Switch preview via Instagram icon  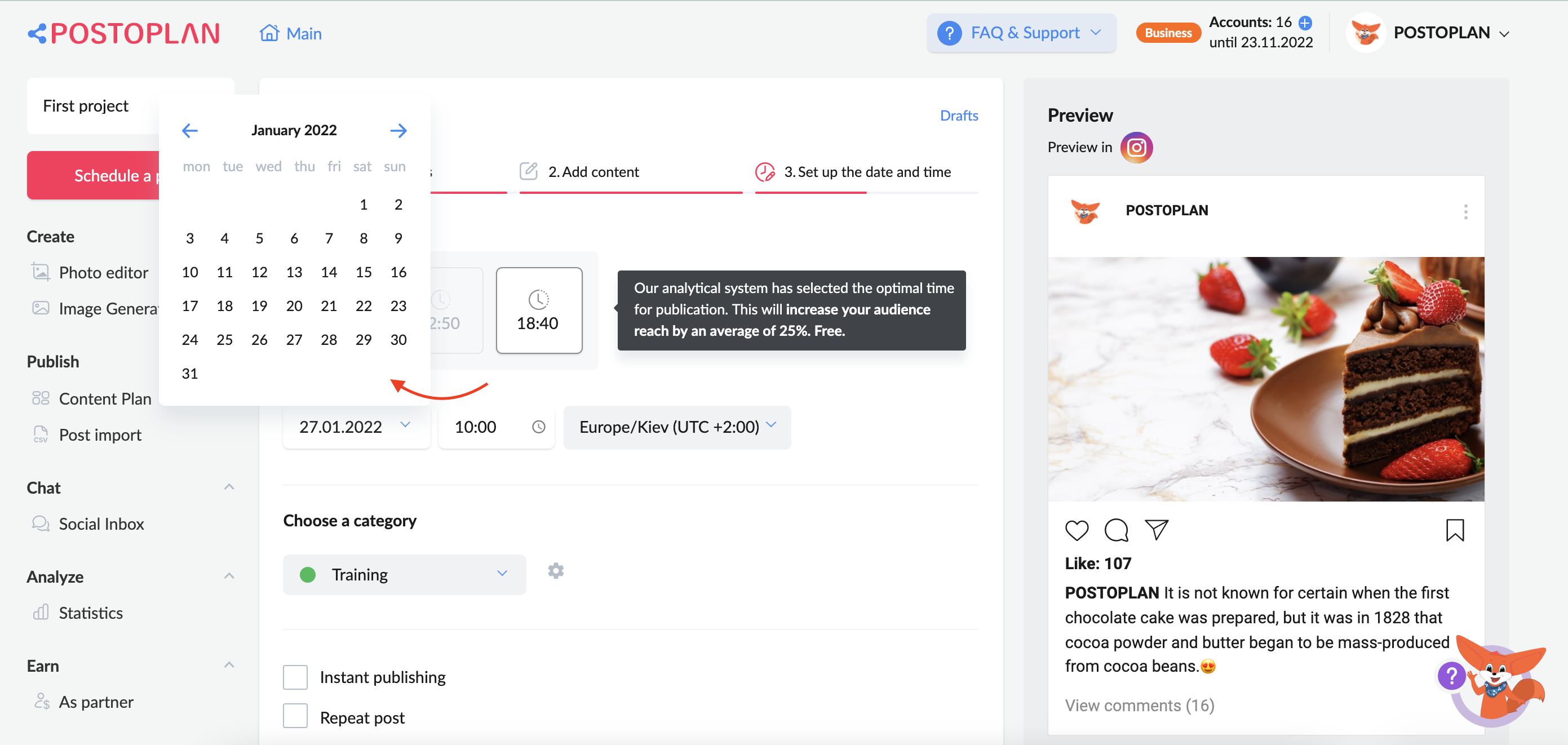(x=1136, y=147)
